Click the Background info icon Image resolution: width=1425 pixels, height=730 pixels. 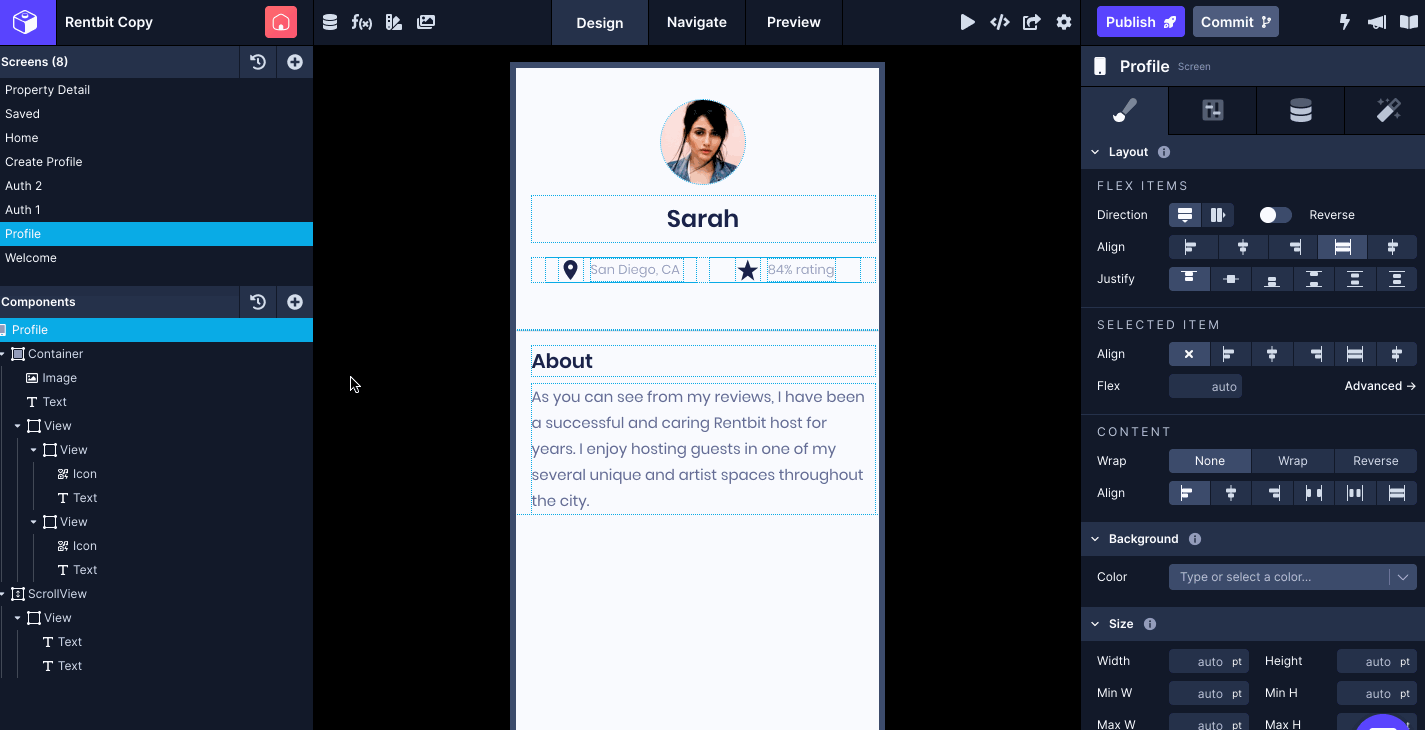coord(1194,539)
